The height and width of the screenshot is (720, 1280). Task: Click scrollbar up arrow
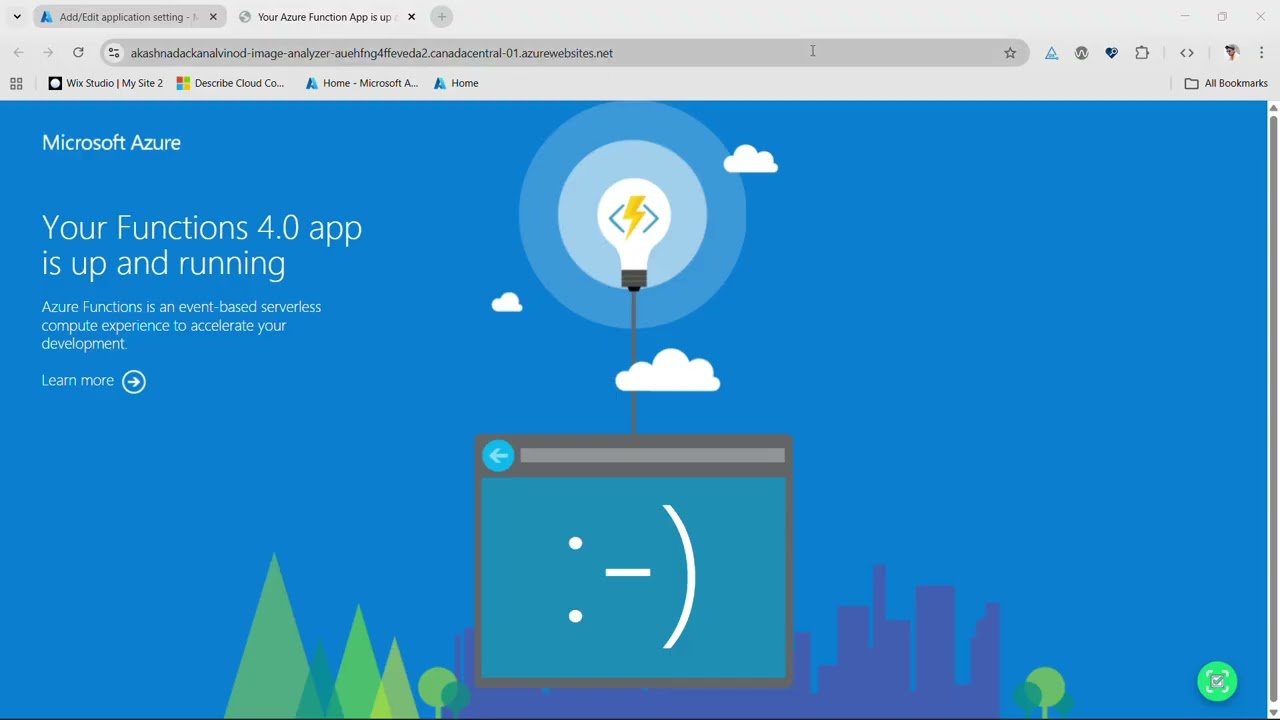(x=1273, y=107)
